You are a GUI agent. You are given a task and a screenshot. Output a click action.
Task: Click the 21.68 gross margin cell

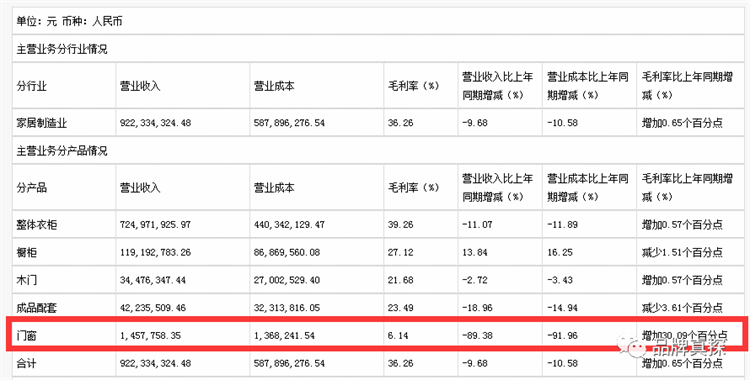pyautogui.click(x=400, y=280)
